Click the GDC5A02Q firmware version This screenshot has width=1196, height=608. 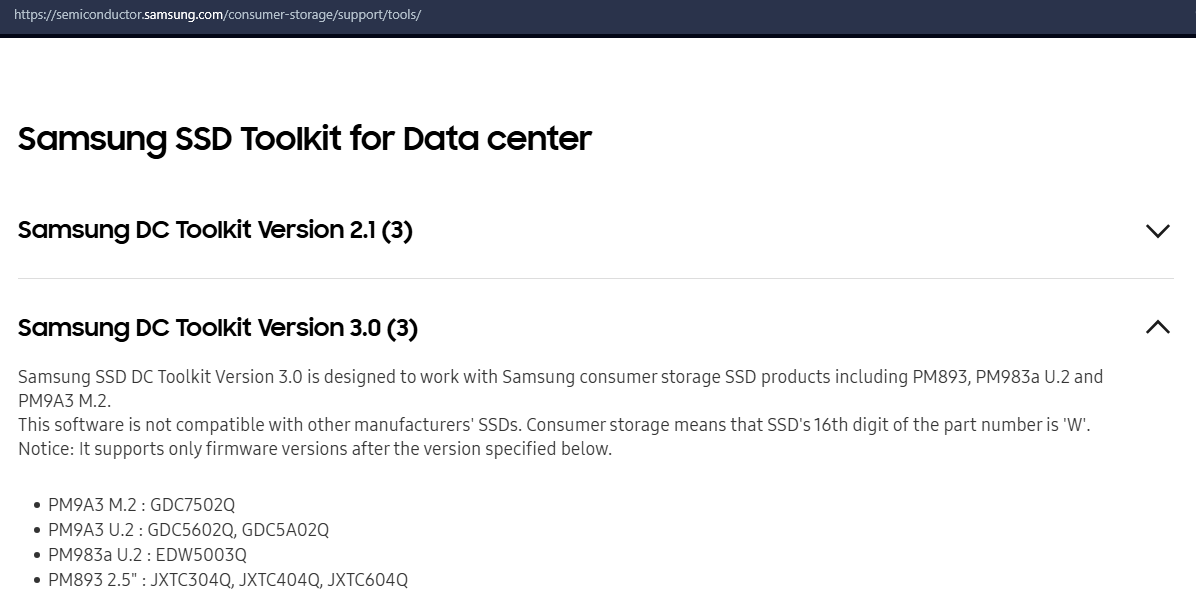[285, 530]
